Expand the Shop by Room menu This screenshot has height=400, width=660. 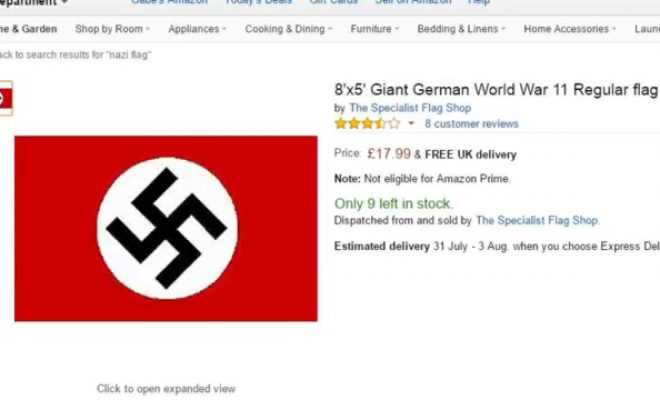112,29
